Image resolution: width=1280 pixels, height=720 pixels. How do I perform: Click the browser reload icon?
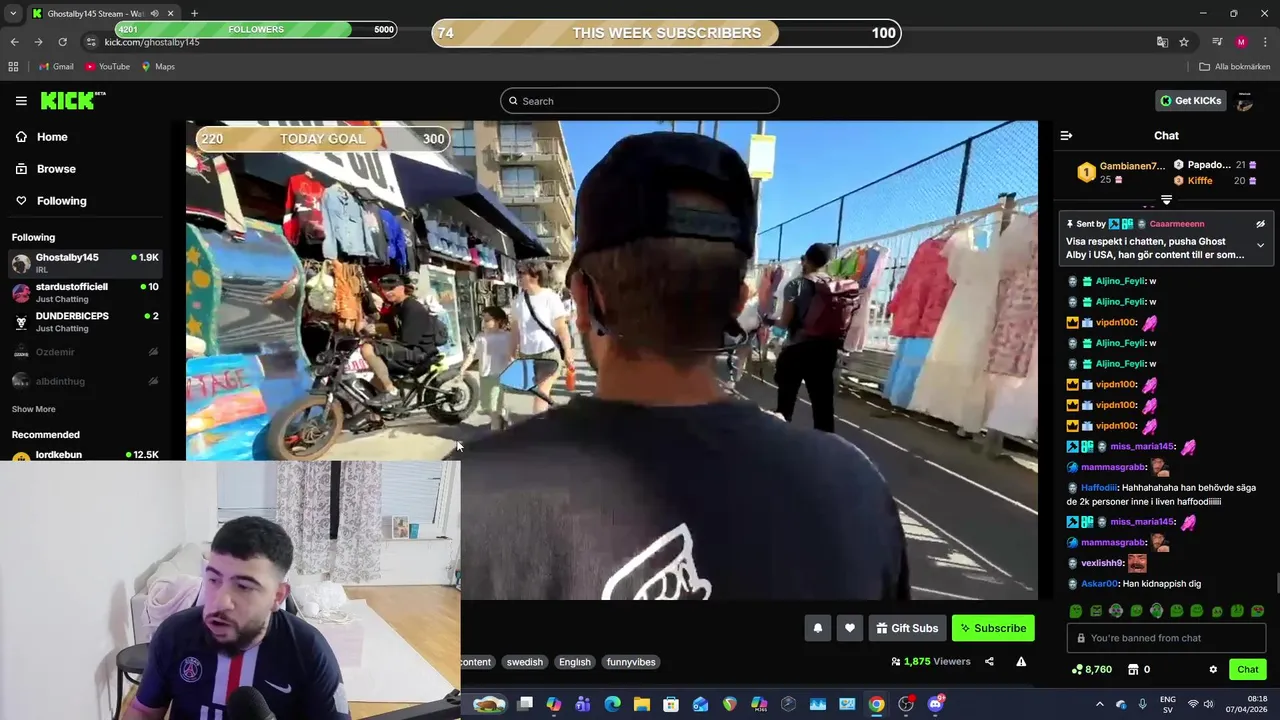click(62, 42)
